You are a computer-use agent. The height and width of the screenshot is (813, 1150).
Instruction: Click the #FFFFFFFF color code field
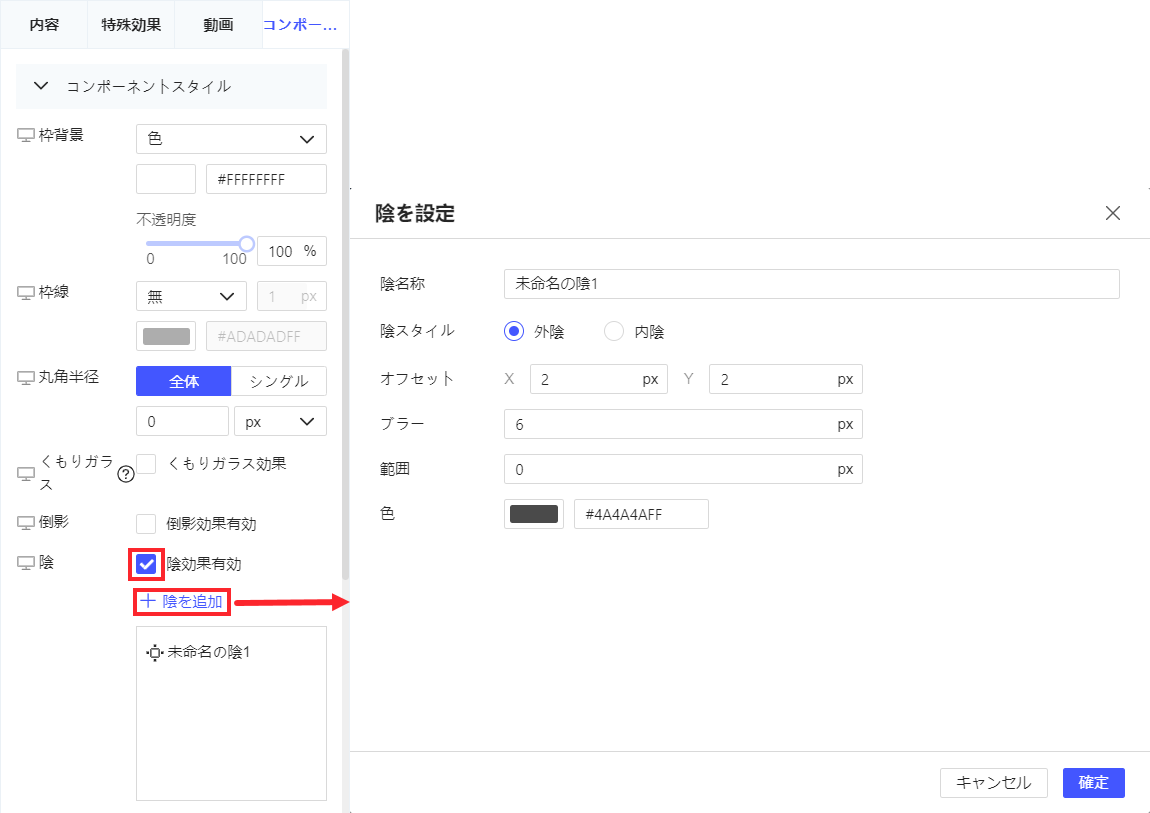[266, 179]
